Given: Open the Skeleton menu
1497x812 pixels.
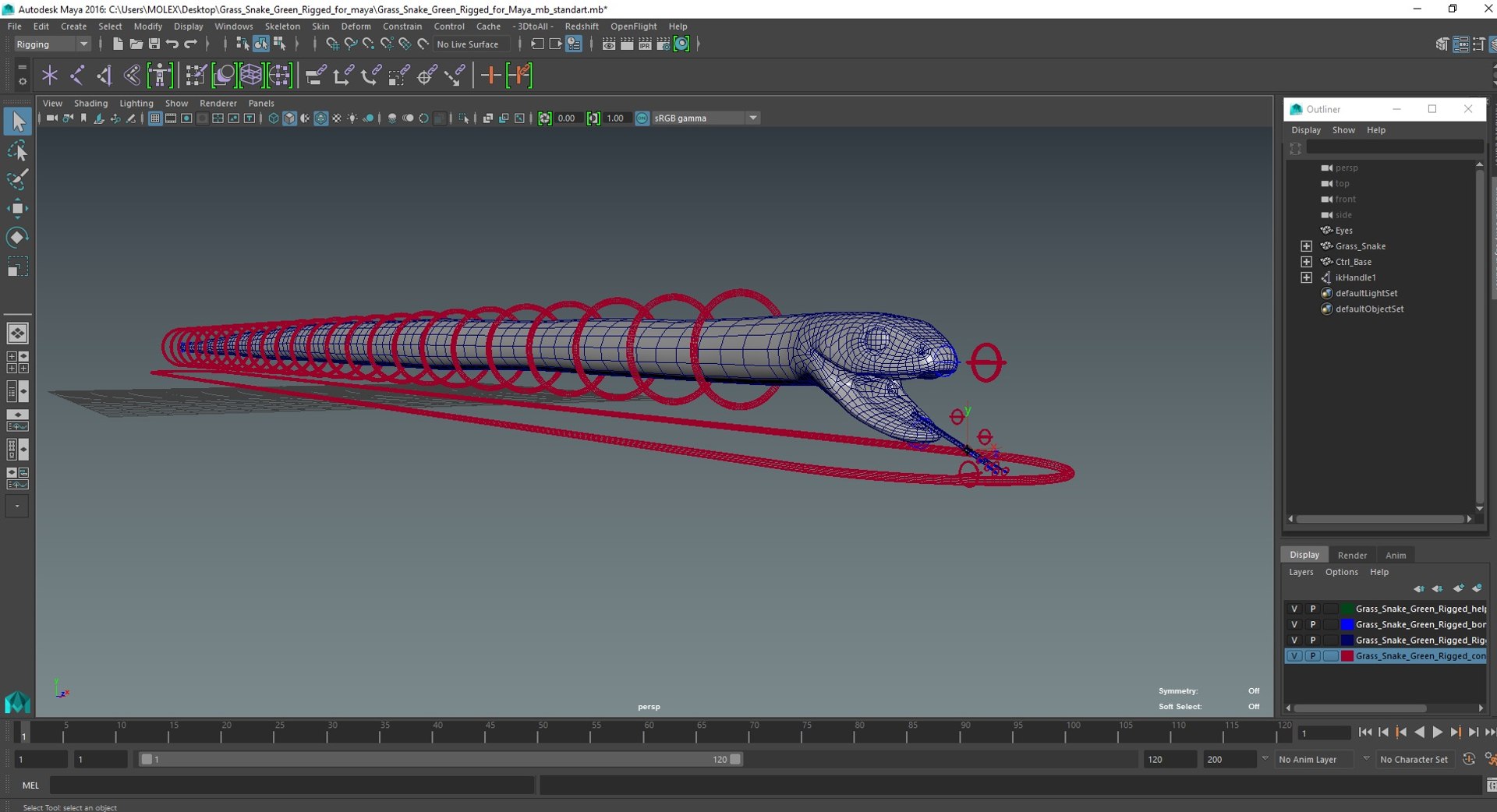Looking at the screenshot, I should click(282, 26).
